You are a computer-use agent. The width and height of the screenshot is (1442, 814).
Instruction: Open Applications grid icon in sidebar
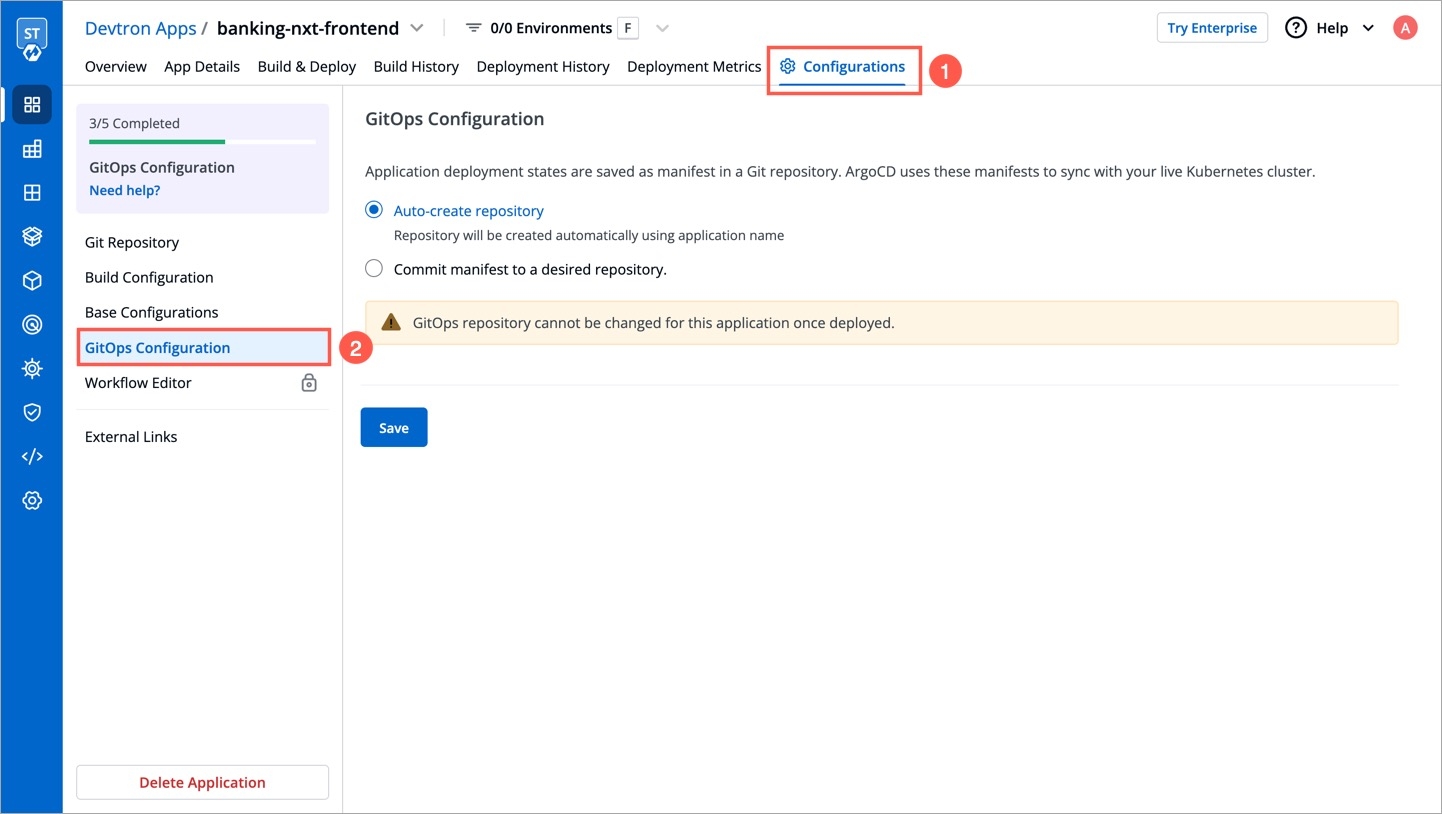click(32, 105)
